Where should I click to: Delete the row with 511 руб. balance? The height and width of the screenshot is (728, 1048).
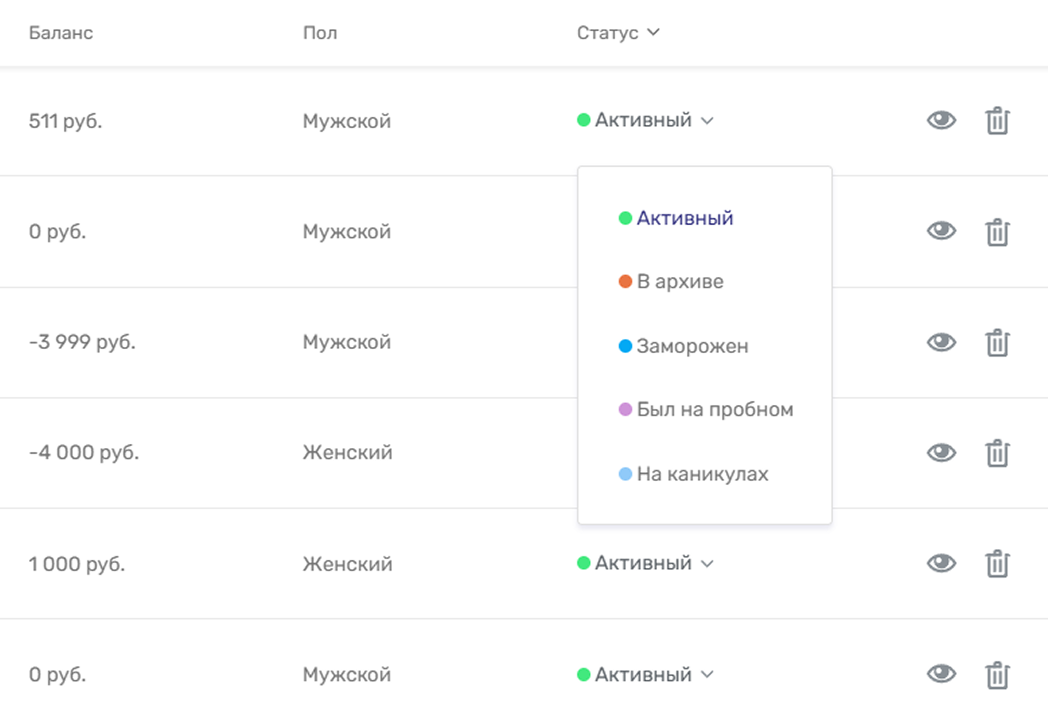[997, 121]
